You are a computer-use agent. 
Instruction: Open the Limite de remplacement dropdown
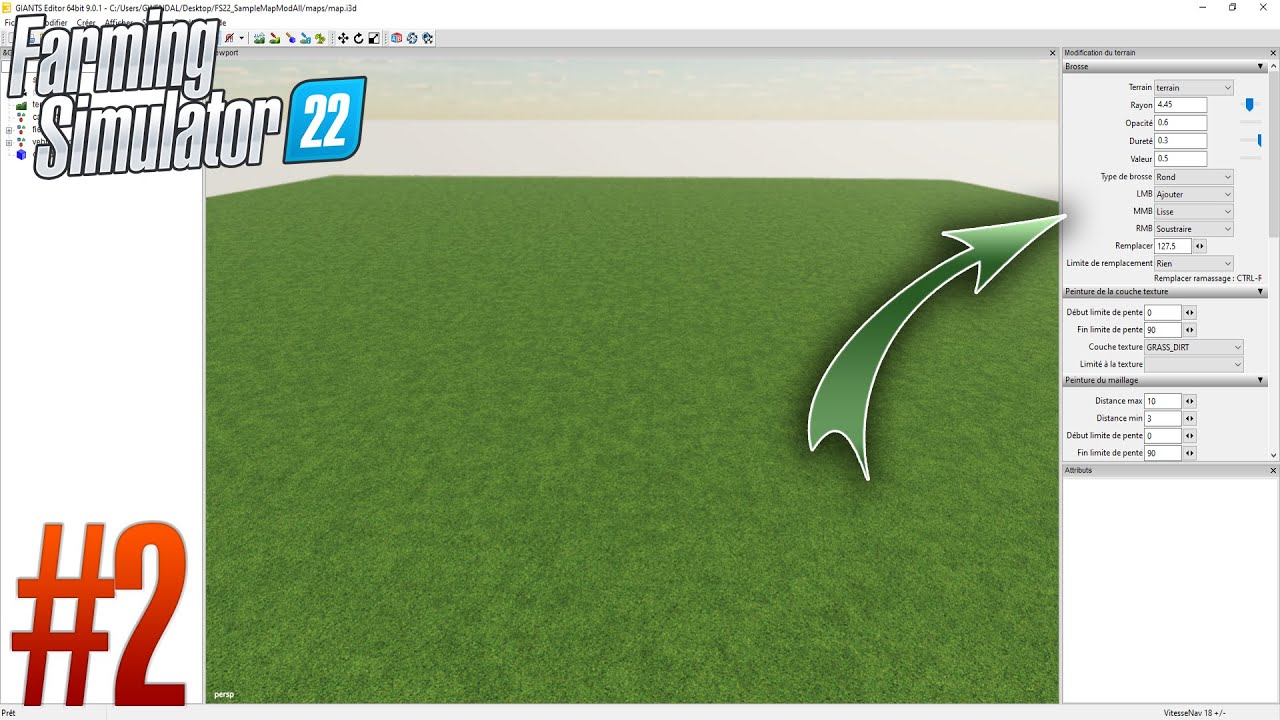(x=1194, y=264)
